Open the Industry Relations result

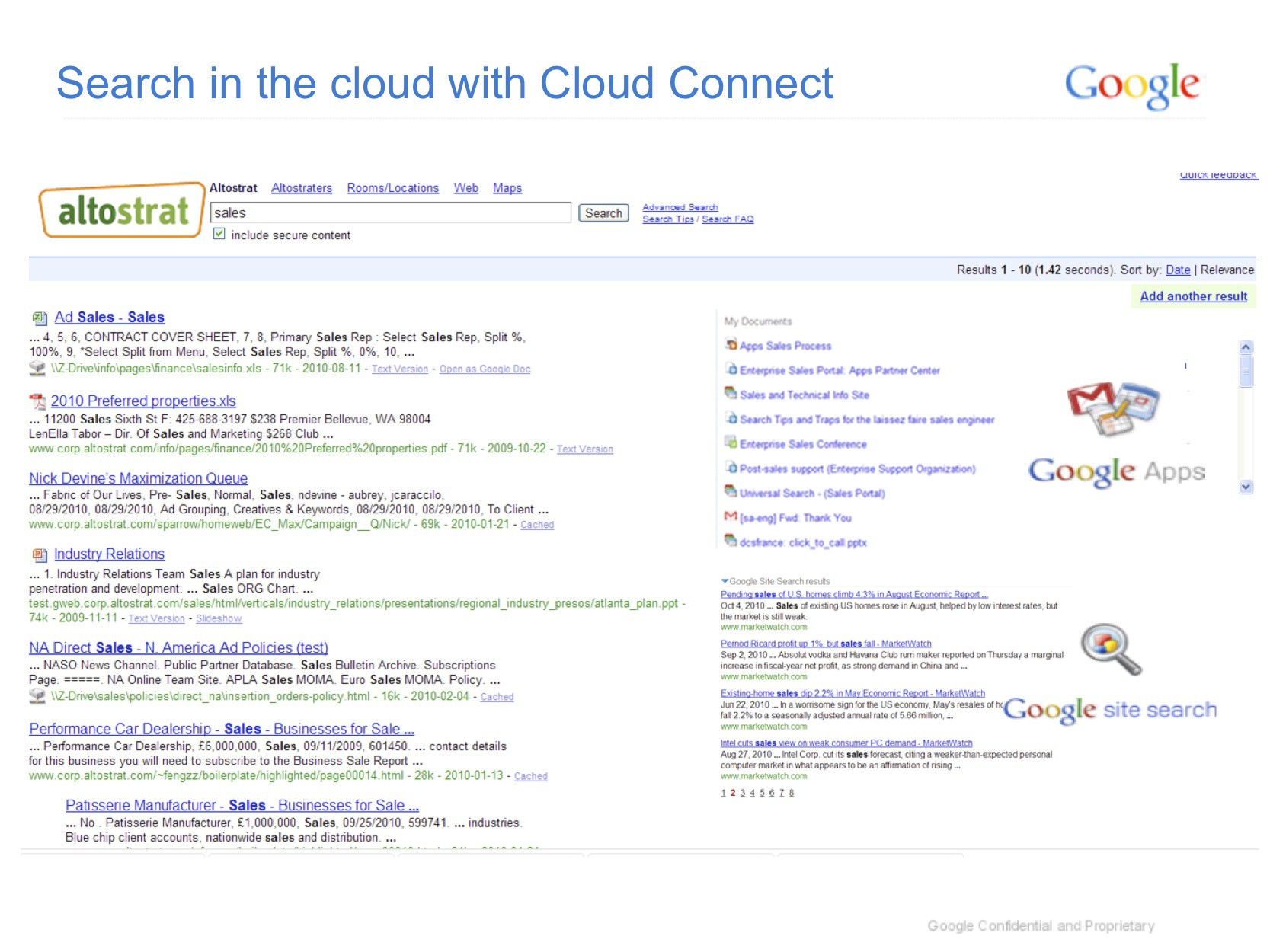coord(109,554)
